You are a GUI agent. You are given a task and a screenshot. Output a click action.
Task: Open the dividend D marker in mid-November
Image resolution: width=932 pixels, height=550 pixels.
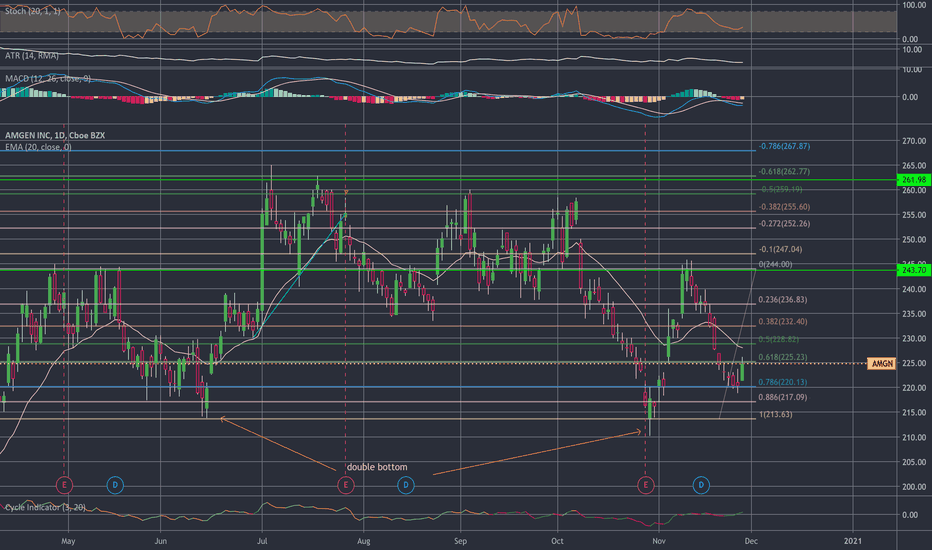point(701,485)
